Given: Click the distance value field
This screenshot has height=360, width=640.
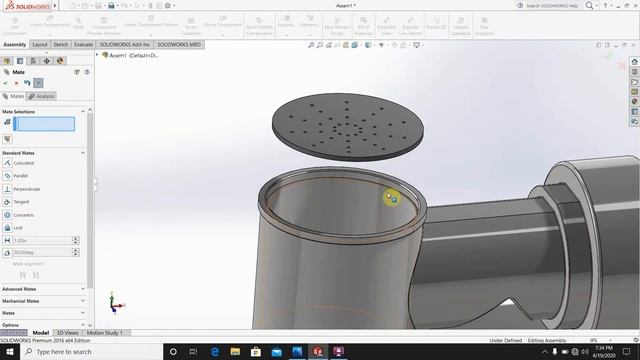Looking at the screenshot, I should tap(42, 240).
